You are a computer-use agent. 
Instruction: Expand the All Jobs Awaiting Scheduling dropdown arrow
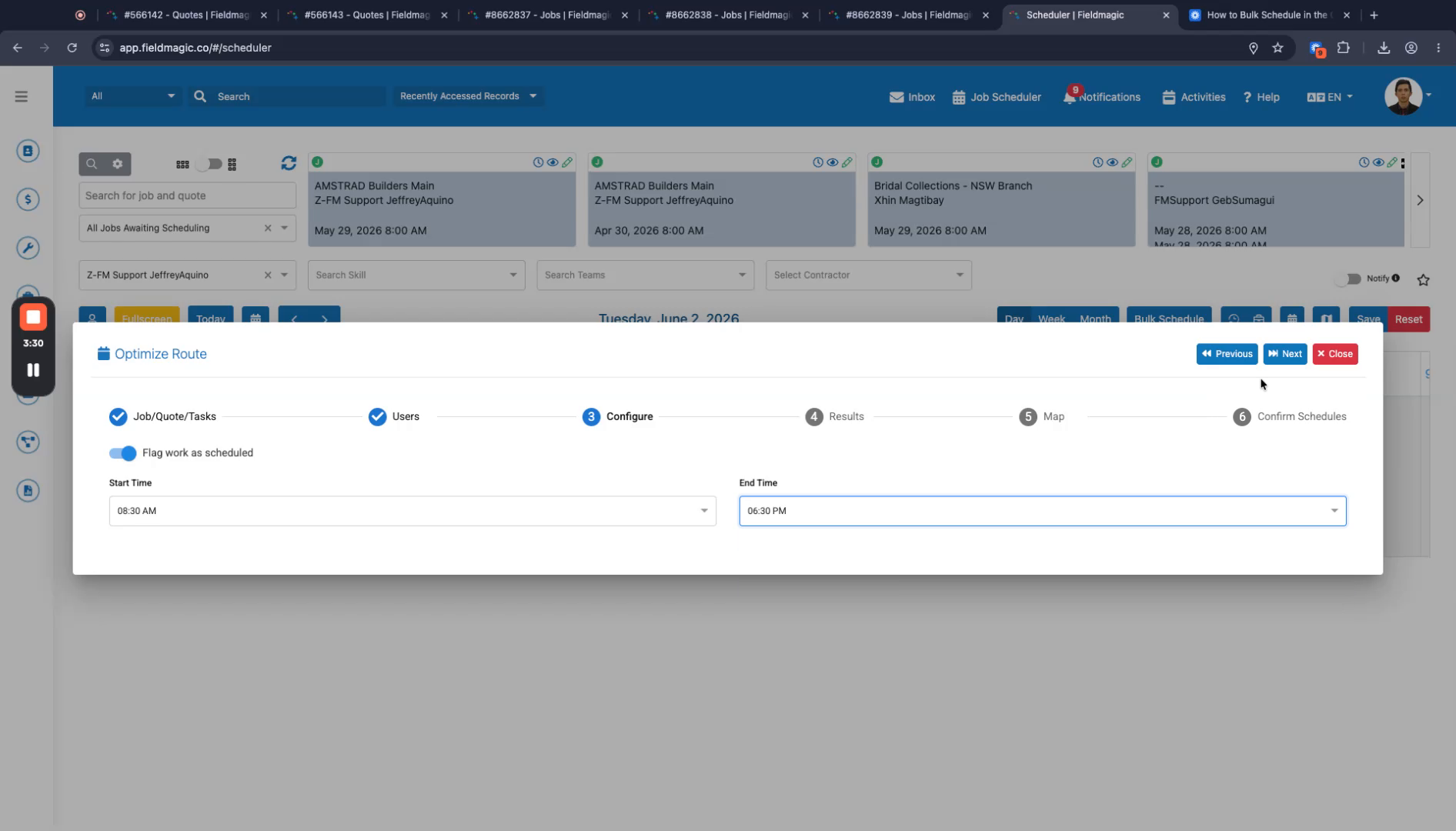coord(284,228)
